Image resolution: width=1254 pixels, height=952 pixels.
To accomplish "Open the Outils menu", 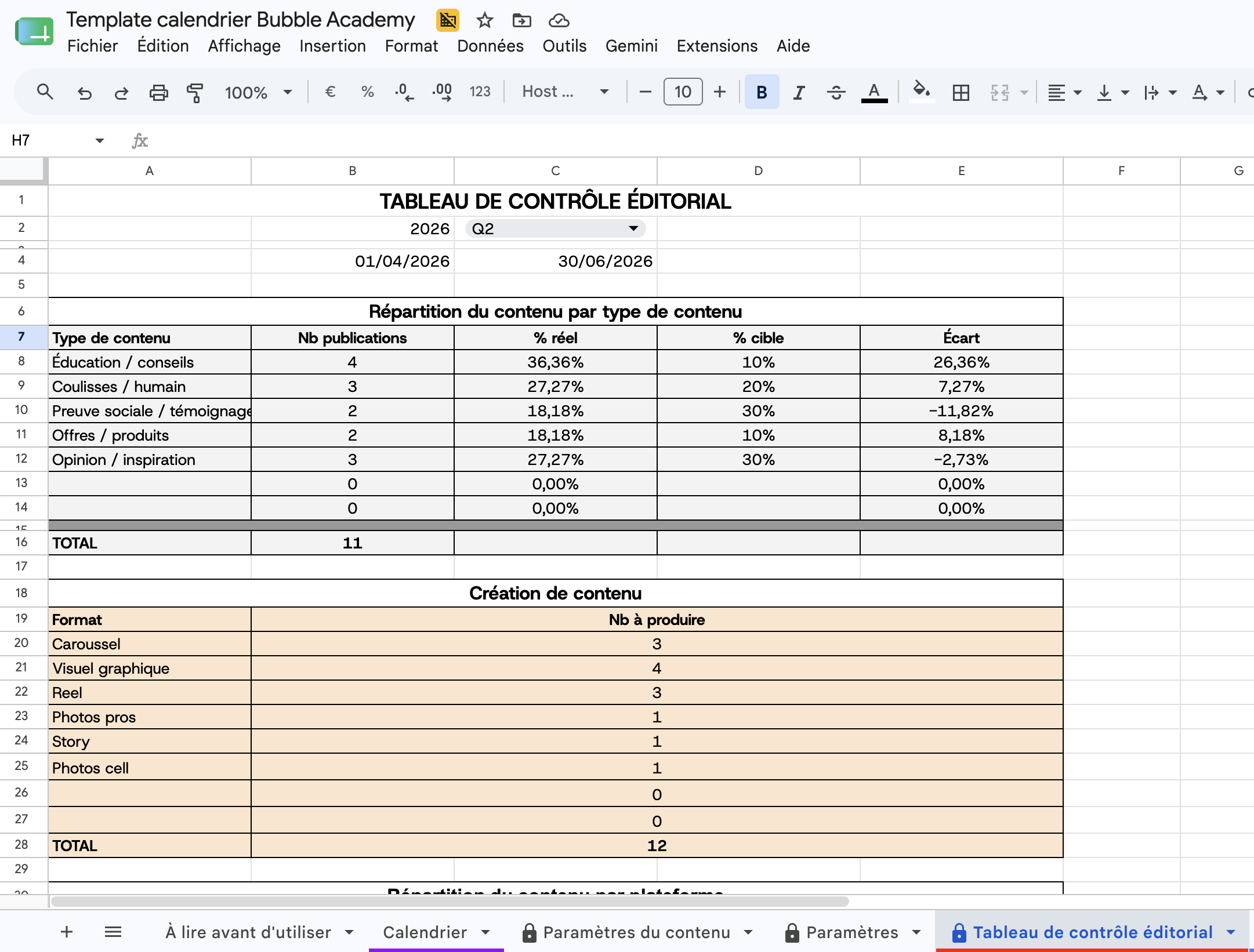I will tap(564, 46).
